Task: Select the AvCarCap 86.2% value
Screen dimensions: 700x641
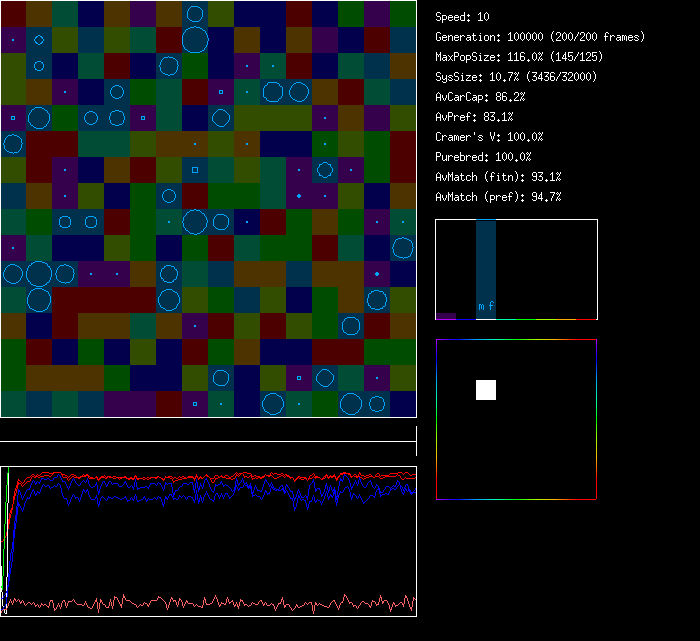Action: pos(481,97)
